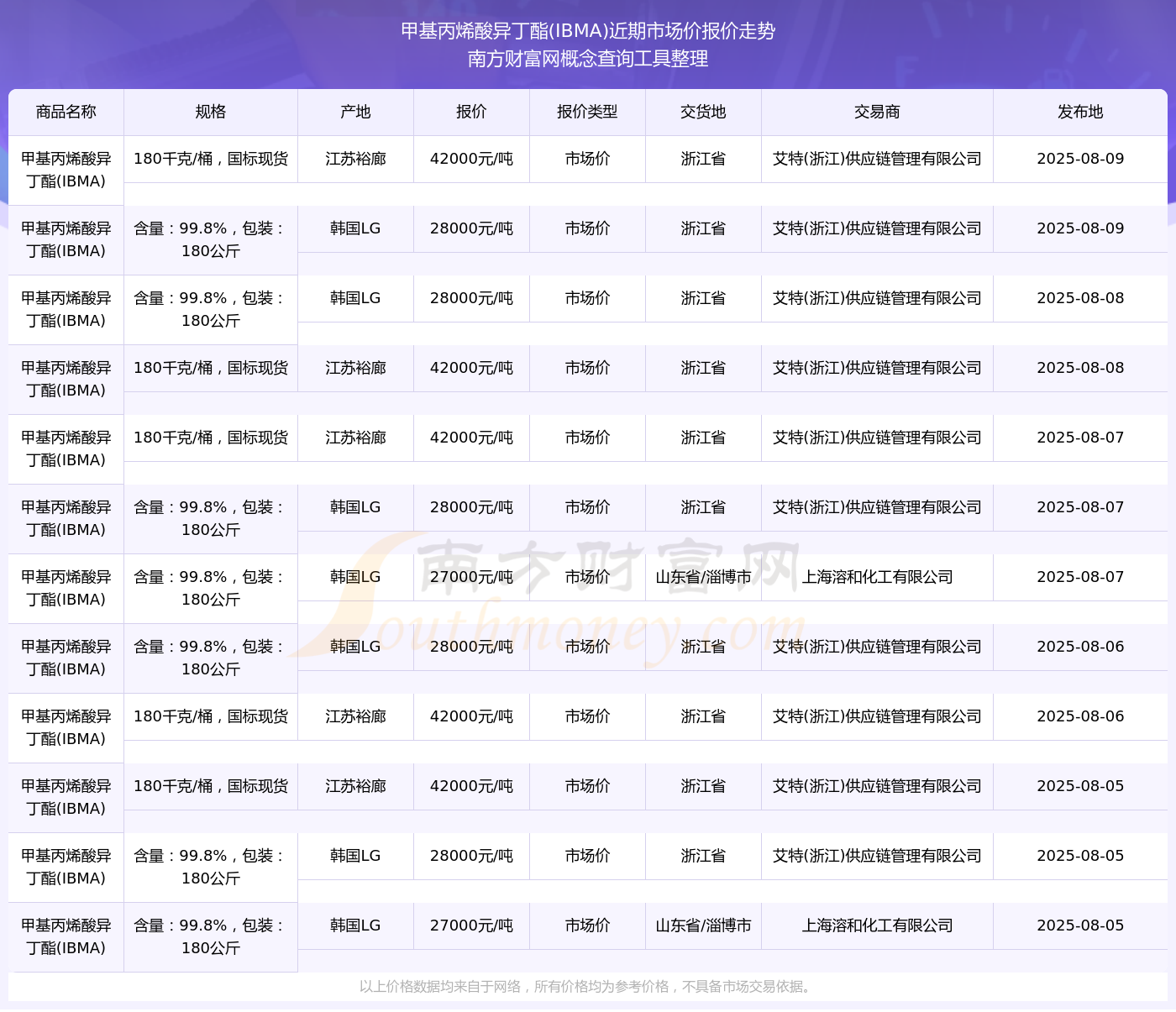Click the 产地 column header
This screenshot has width=1176, height=1012.
[x=355, y=112]
